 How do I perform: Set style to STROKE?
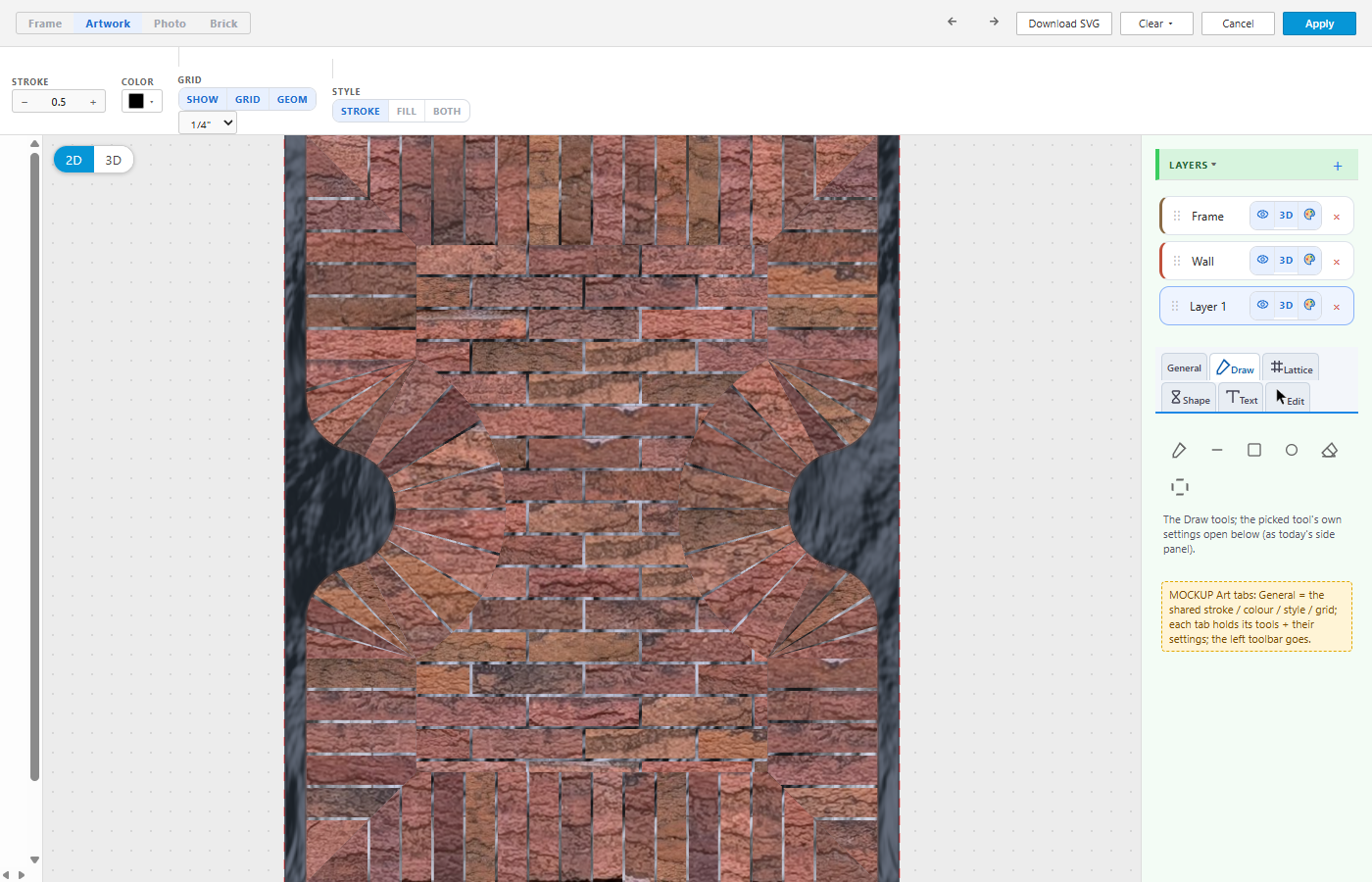(361, 111)
